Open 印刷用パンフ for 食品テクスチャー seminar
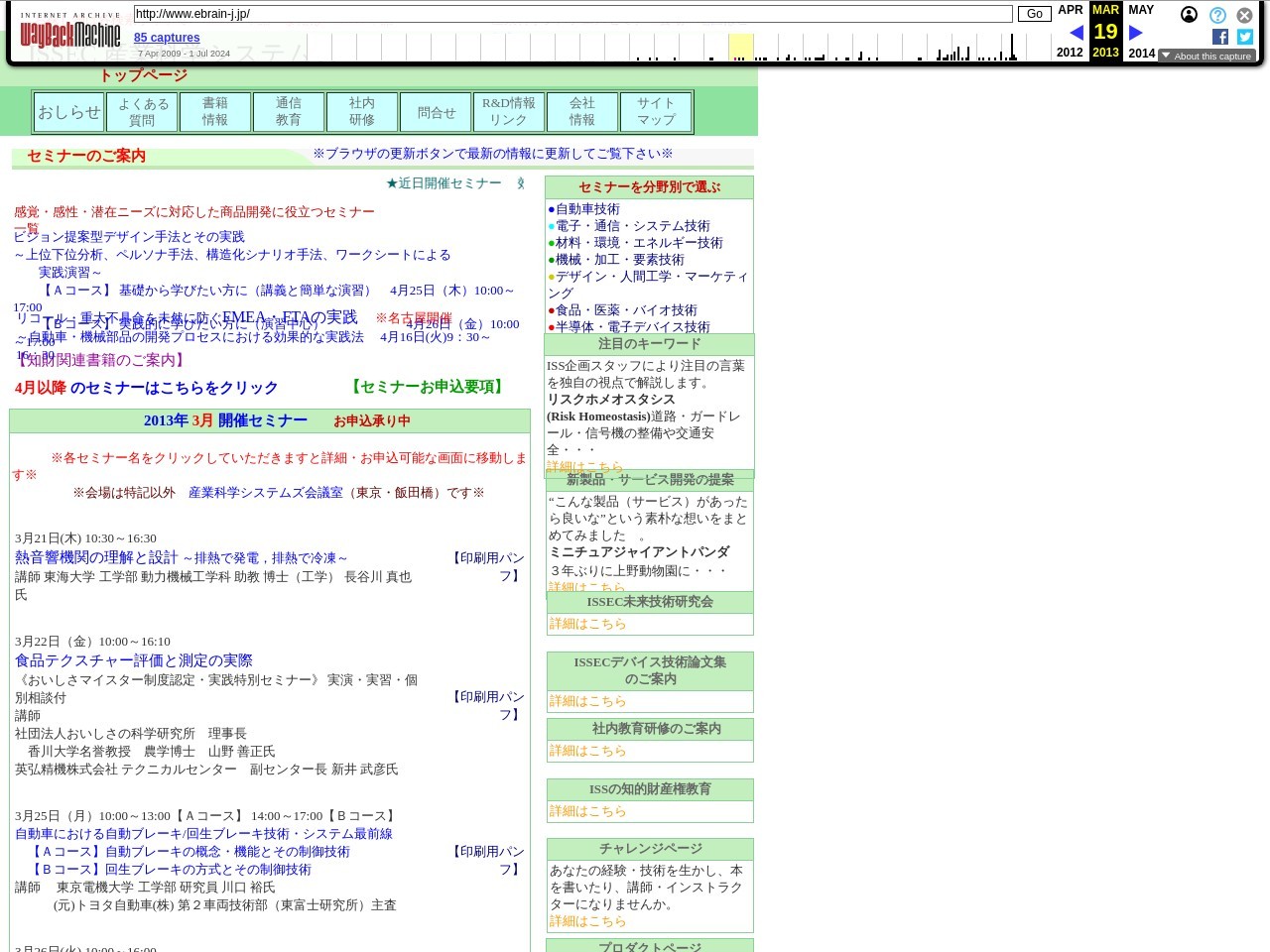The height and width of the screenshot is (952, 1270). (x=487, y=706)
